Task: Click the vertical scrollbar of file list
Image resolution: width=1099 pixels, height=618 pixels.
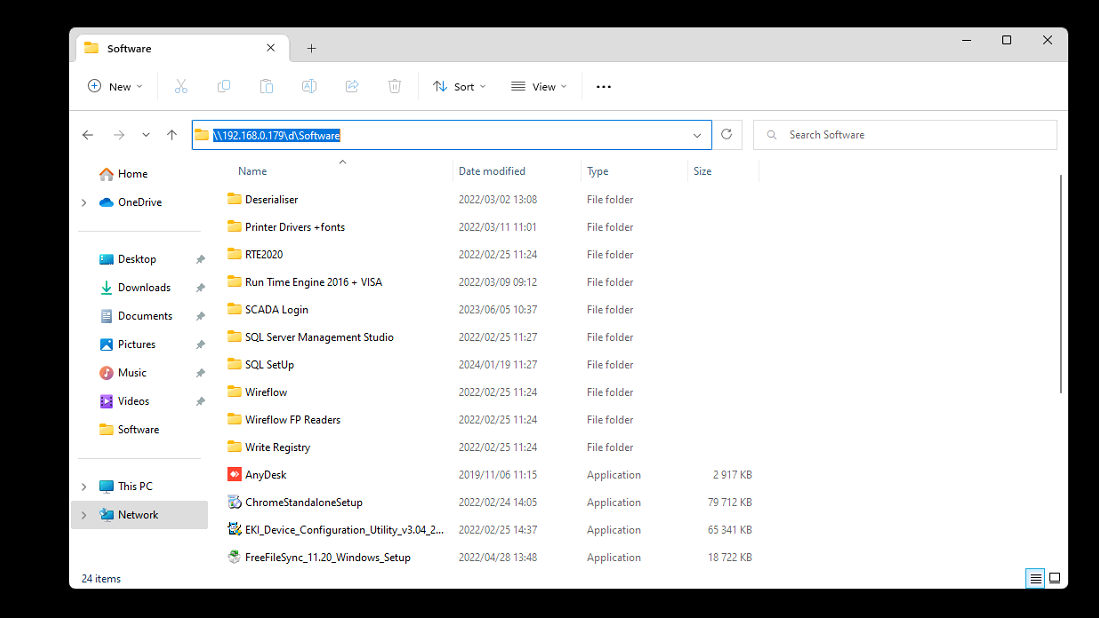Action: tap(1060, 284)
